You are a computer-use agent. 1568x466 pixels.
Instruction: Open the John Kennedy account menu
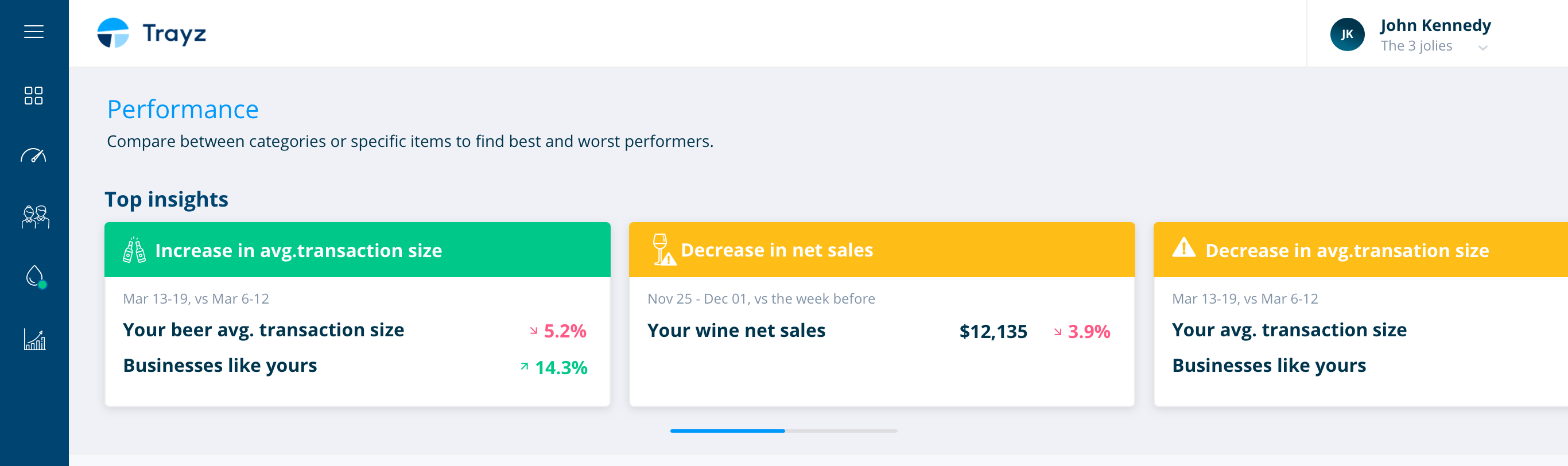click(1435, 25)
